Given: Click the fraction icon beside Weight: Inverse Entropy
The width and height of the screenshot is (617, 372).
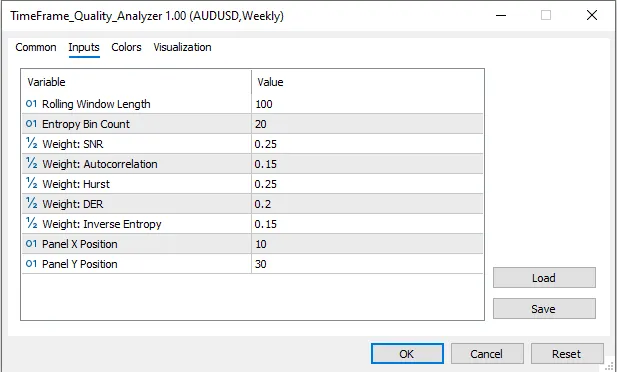Looking at the screenshot, I should [31, 224].
